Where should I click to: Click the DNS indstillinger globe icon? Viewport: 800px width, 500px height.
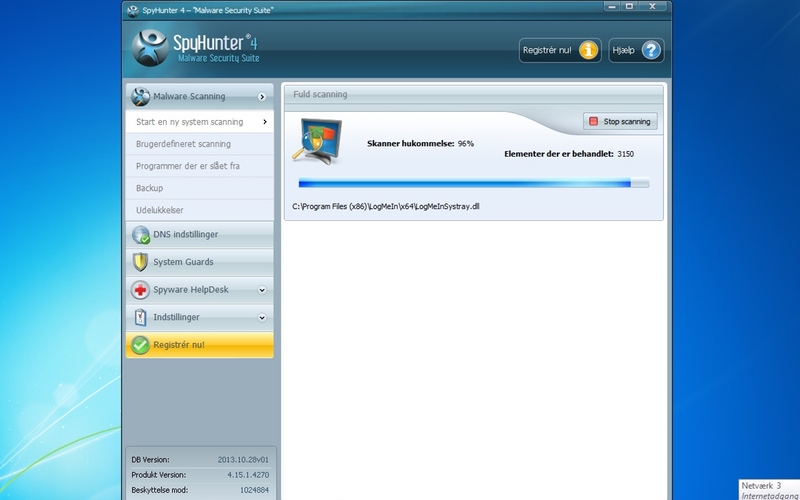141,235
